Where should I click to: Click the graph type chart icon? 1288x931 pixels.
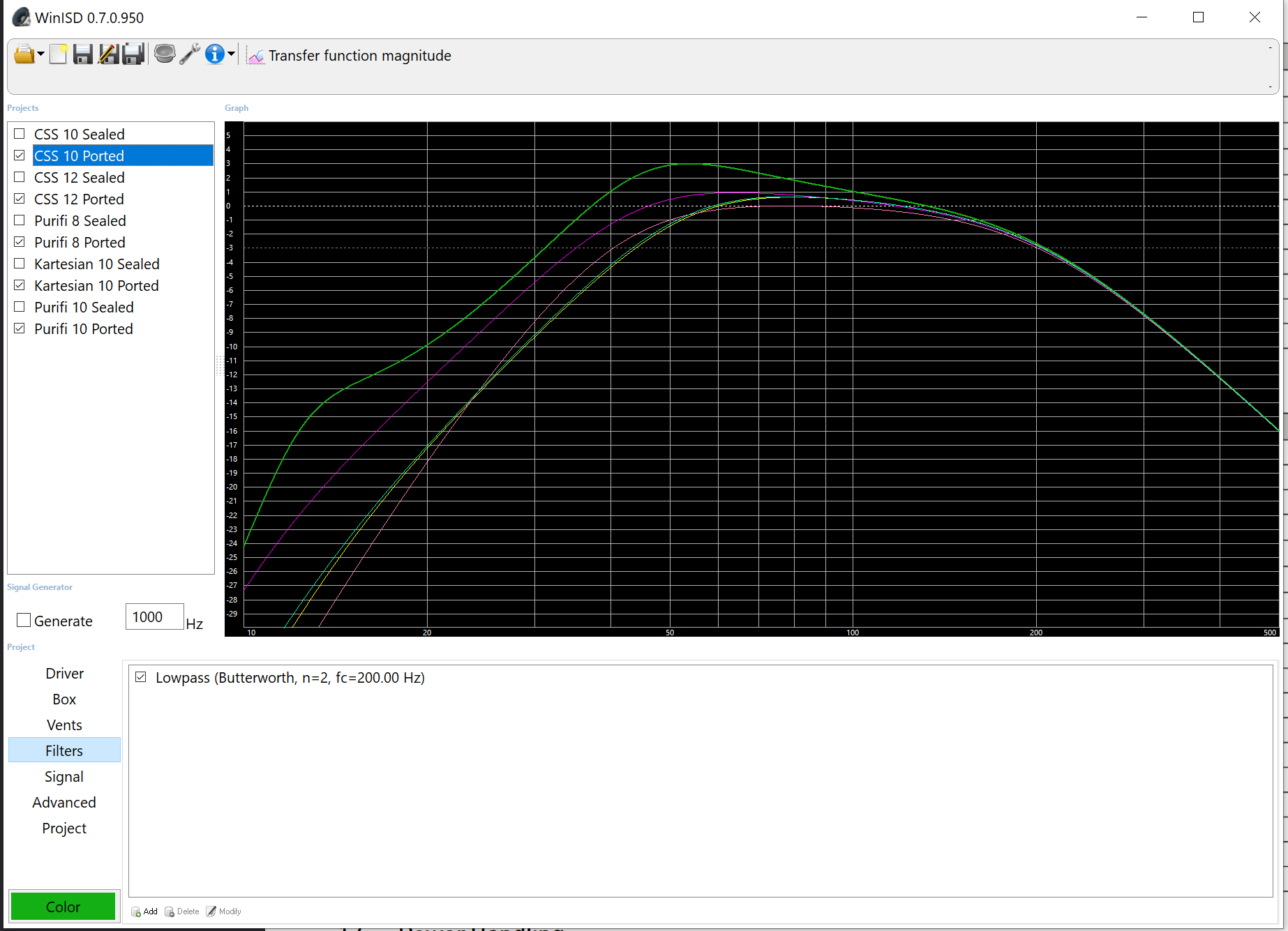(x=256, y=56)
